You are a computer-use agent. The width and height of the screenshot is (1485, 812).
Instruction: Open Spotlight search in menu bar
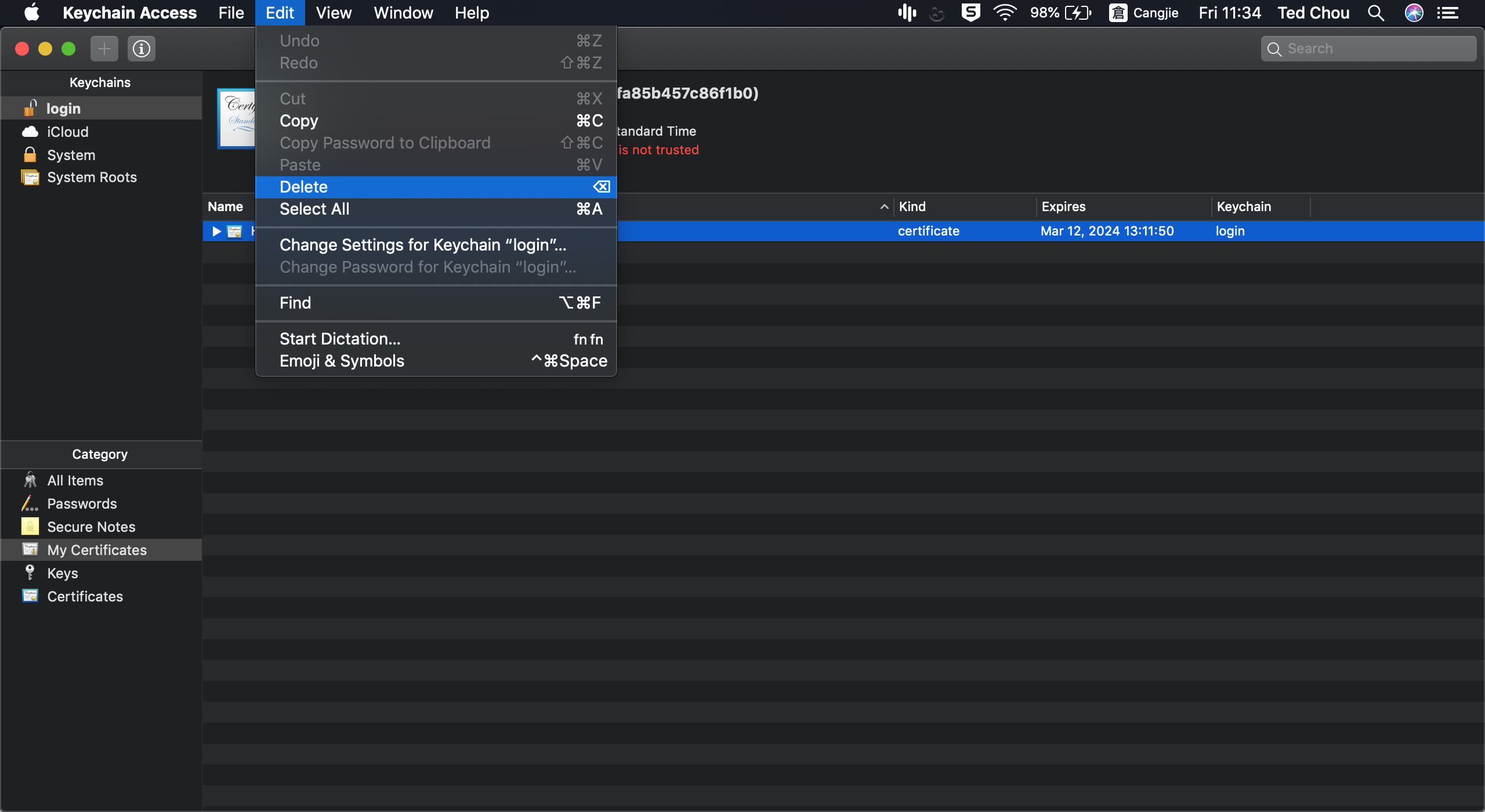click(1376, 13)
